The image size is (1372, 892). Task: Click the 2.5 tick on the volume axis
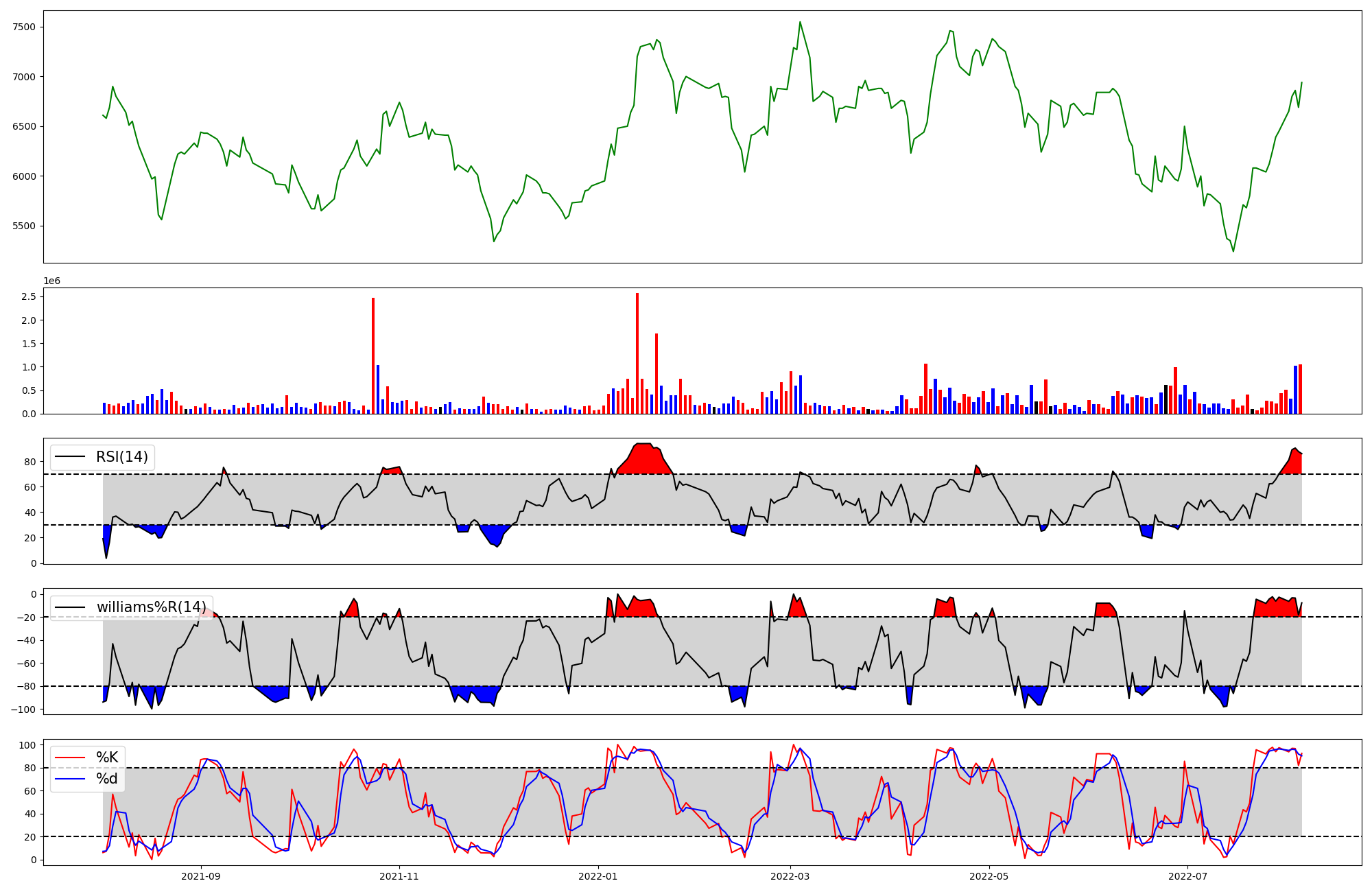pos(29,296)
